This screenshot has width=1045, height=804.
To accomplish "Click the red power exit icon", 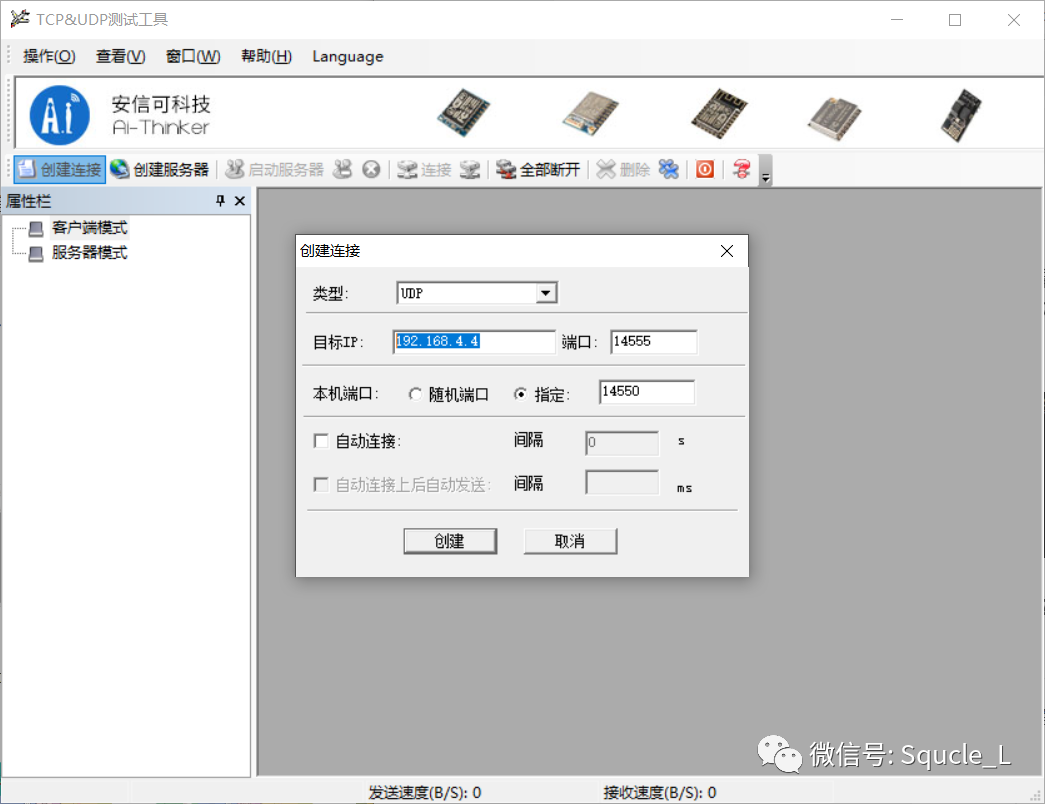I will [705, 169].
